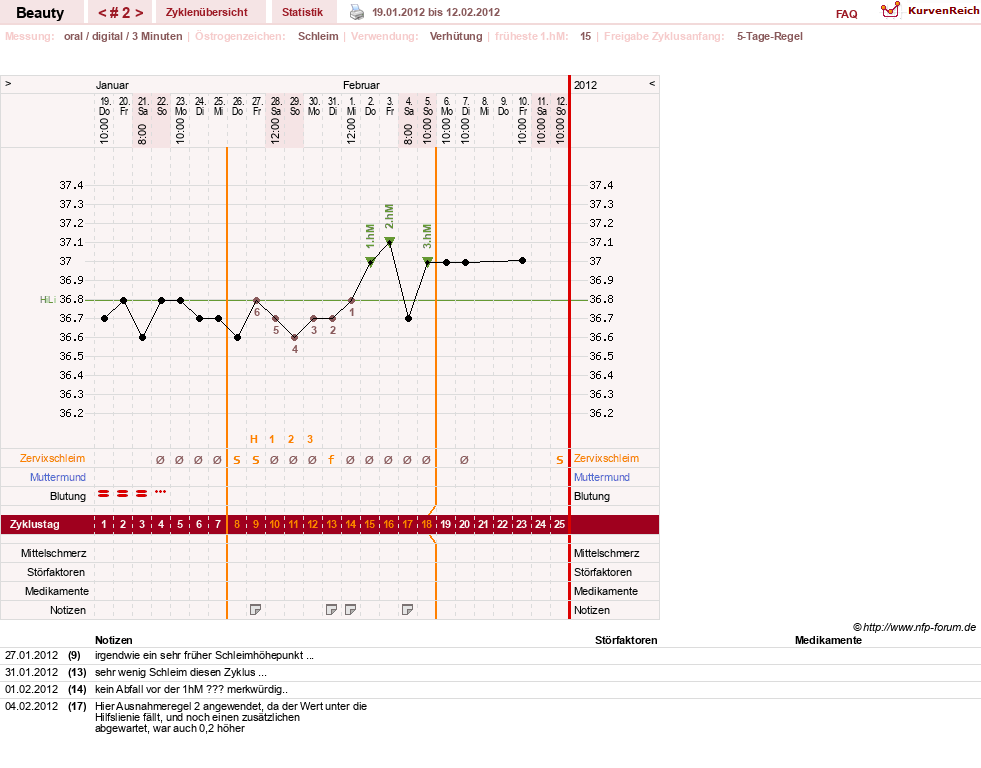
Task: Open the FAQ link
Action: (x=846, y=14)
